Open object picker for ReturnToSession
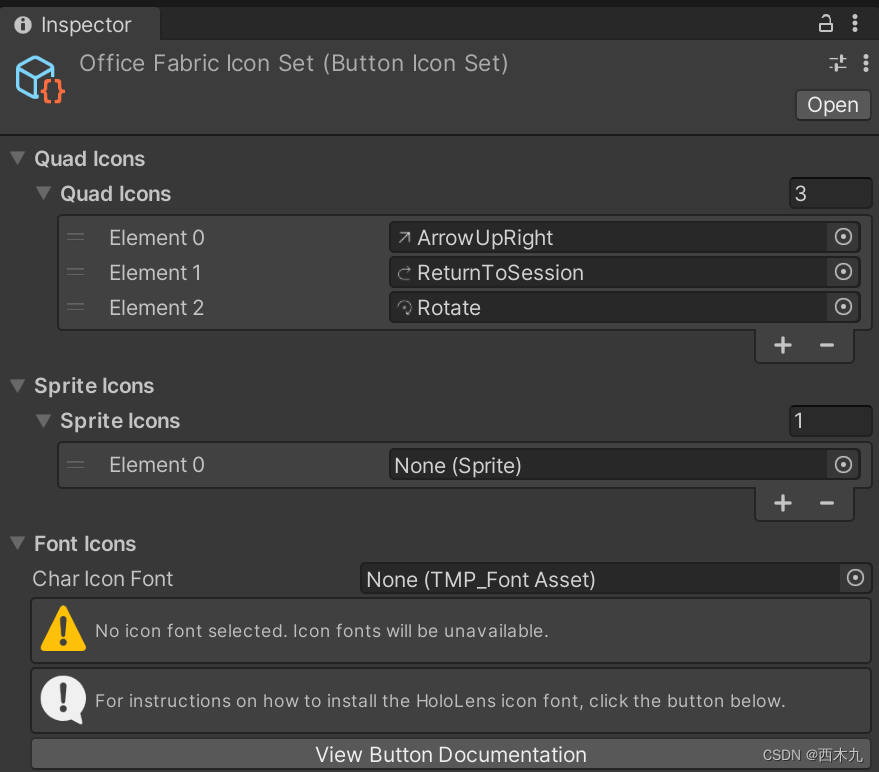Viewport: 879px width, 772px height. pos(843,272)
